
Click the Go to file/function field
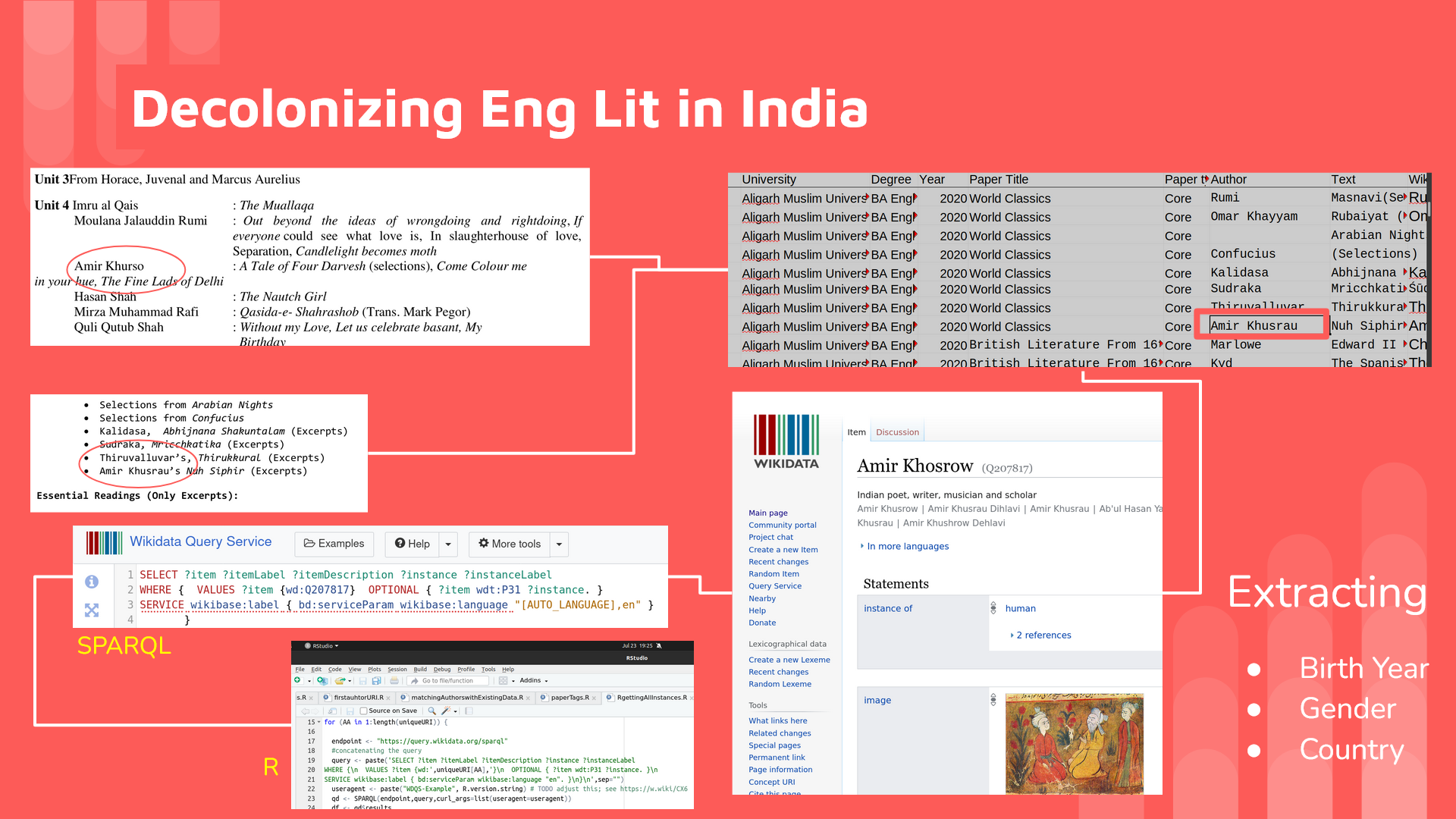coord(447,681)
